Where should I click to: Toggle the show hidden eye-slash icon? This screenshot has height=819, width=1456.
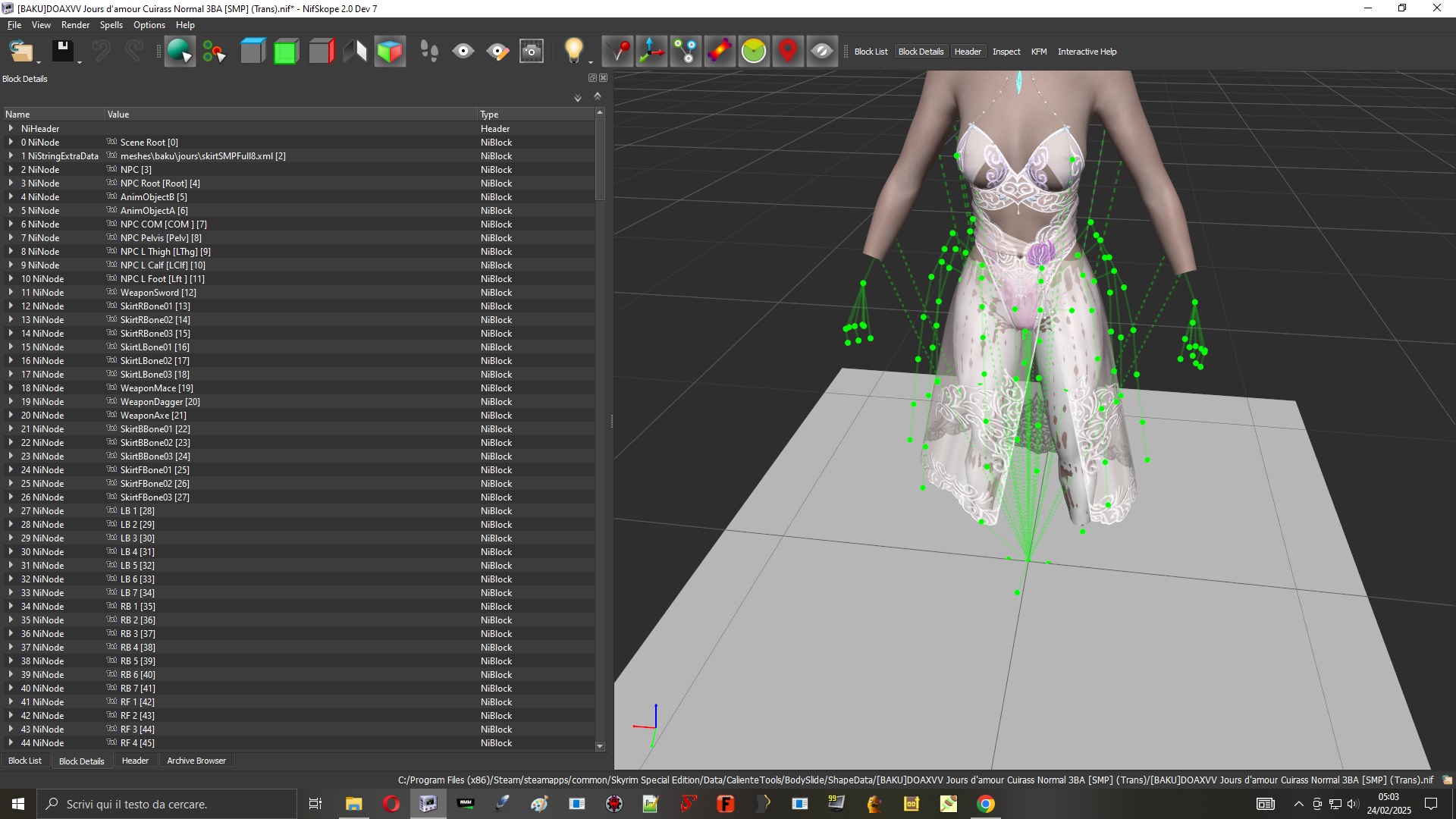822,52
